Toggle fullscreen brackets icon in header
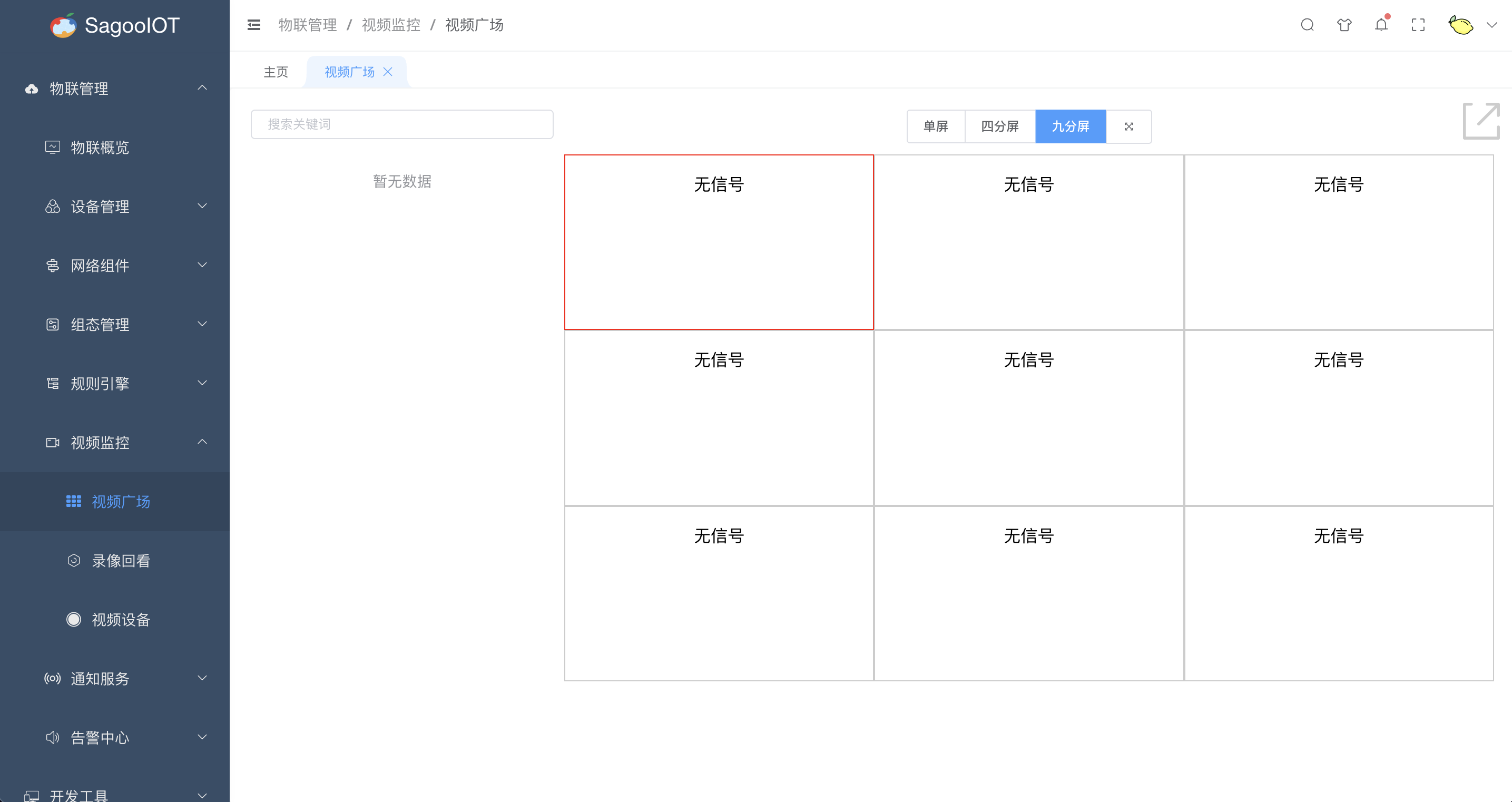Screen dimensions: 1512x802 (1418, 25)
